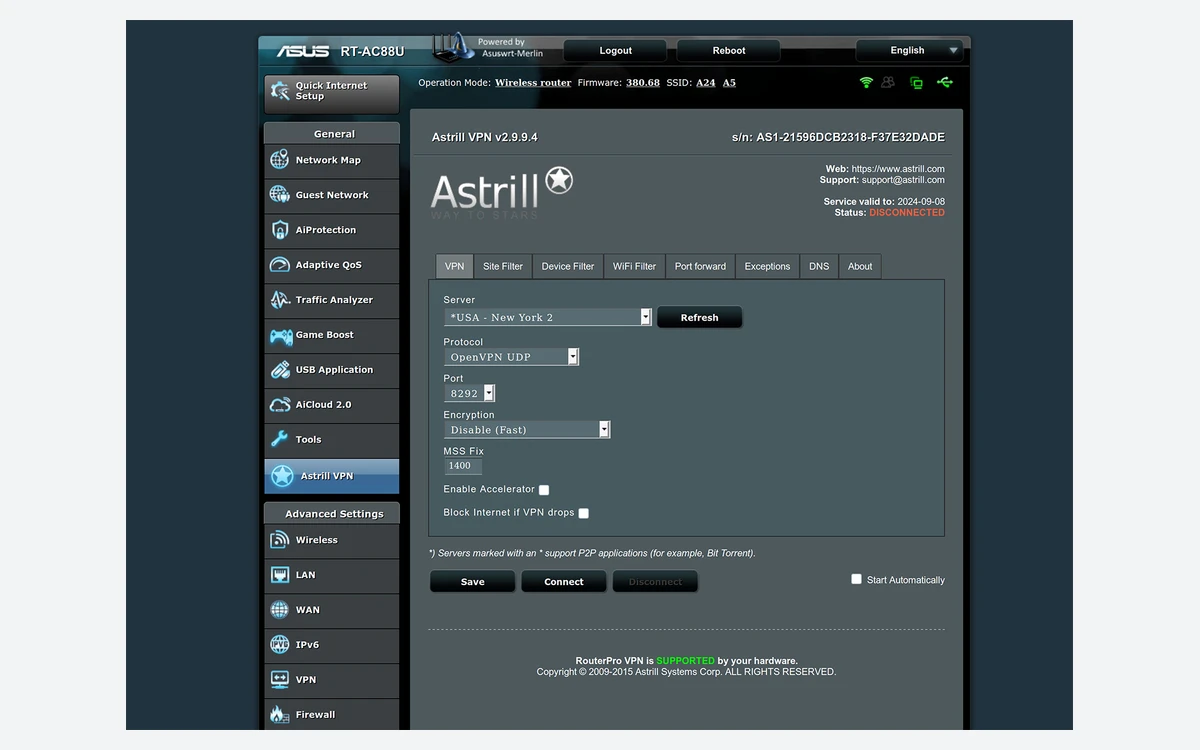Click the Astrill VPN v2.9.9.4 title
The image size is (1200, 750).
(485, 137)
